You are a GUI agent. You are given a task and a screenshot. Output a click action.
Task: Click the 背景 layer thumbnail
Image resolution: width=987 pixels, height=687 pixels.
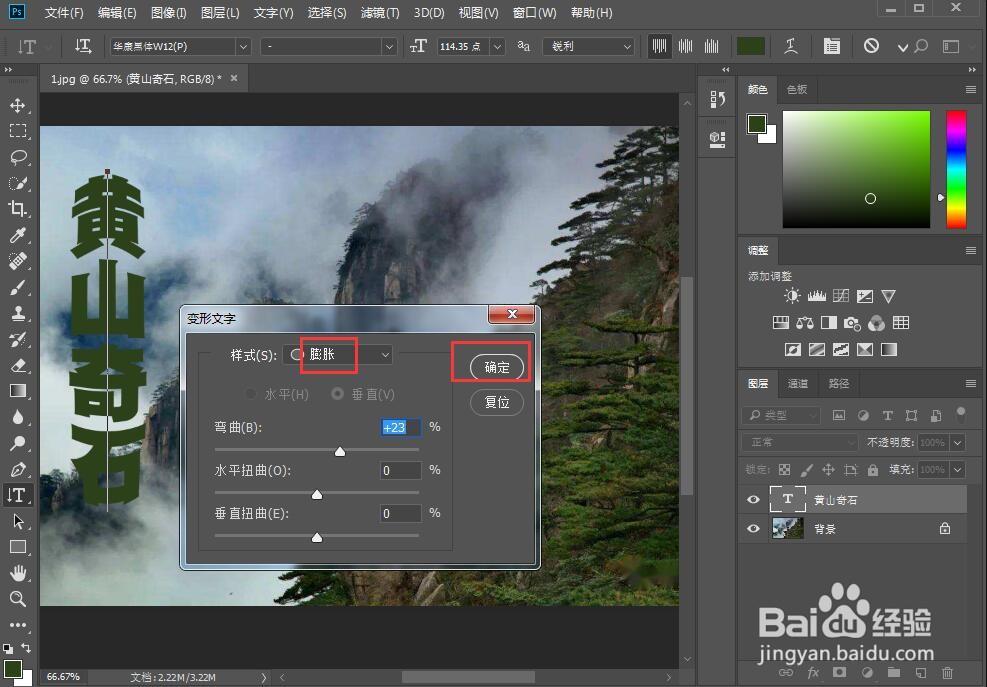coord(787,529)
